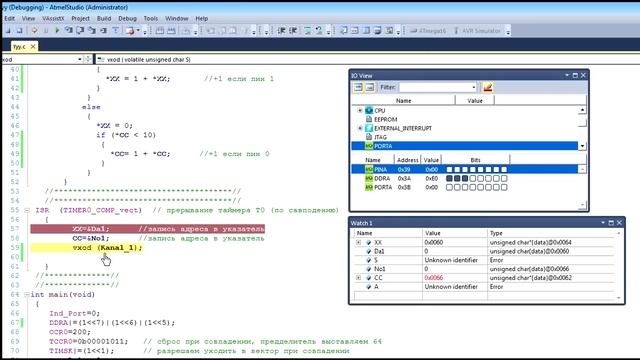
Task: Click the Step Into debug icon
Action: [69, 30]
